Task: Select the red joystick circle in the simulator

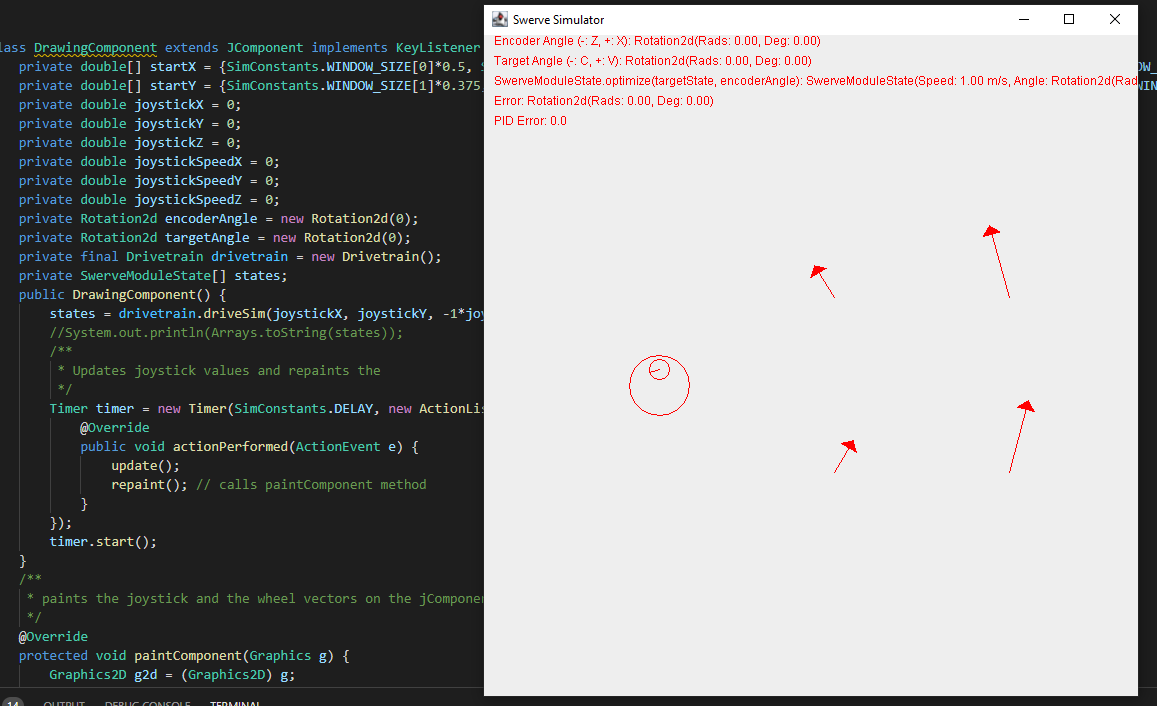Action: (x=660, y=386)
